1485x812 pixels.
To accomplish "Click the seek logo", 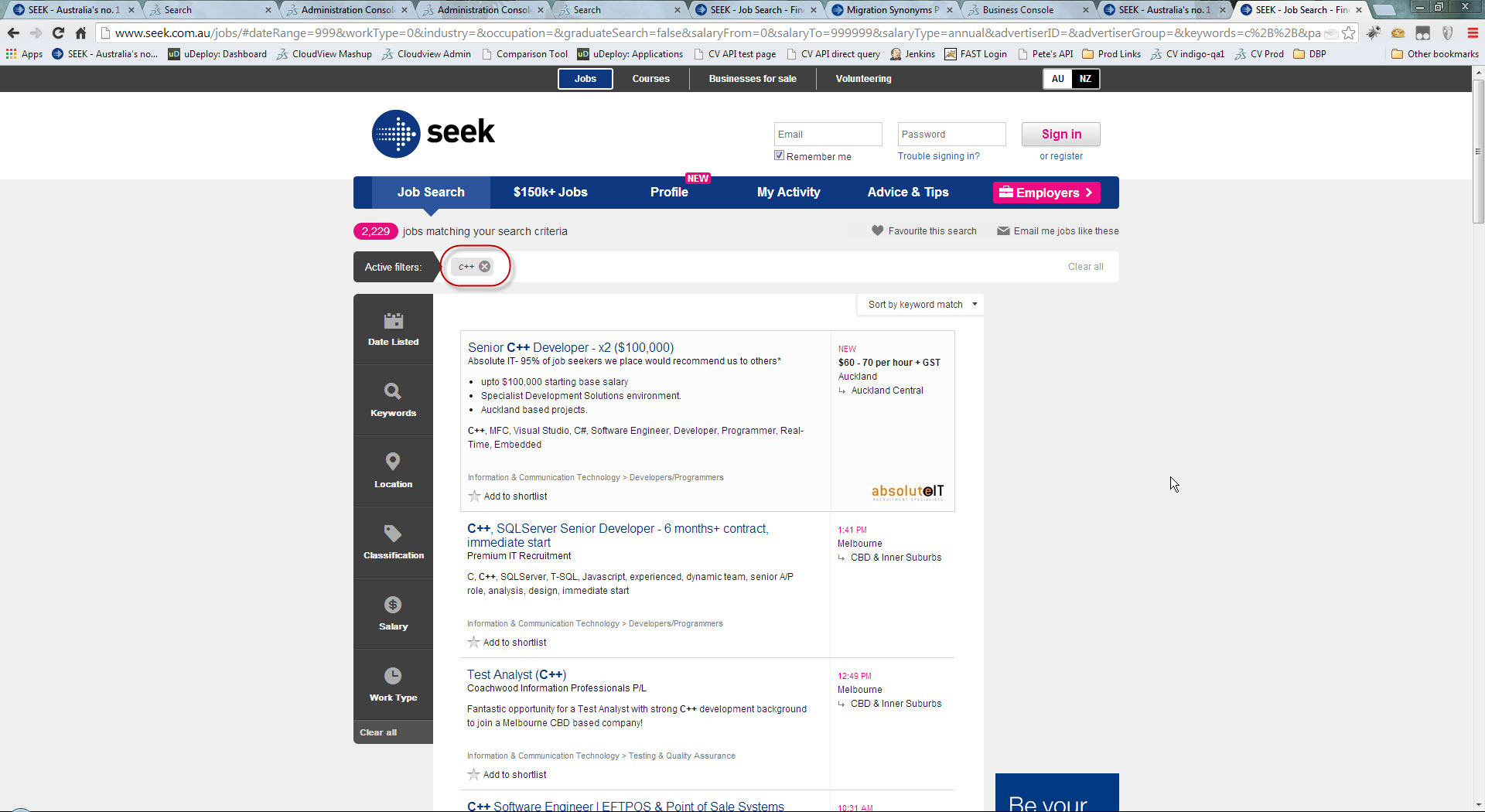I will click(x=433, y=133).
